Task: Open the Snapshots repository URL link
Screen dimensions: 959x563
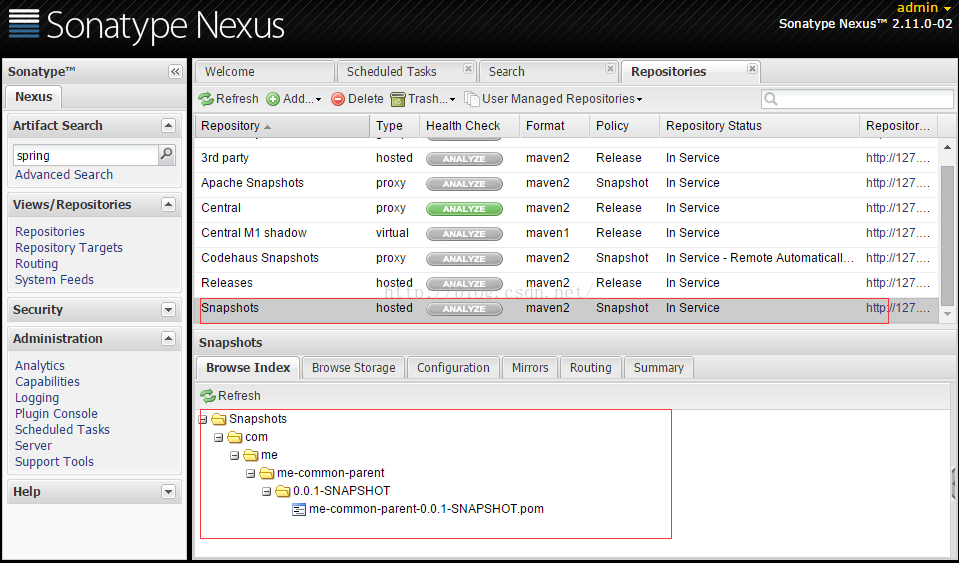Action: click(x=898, y=308)
